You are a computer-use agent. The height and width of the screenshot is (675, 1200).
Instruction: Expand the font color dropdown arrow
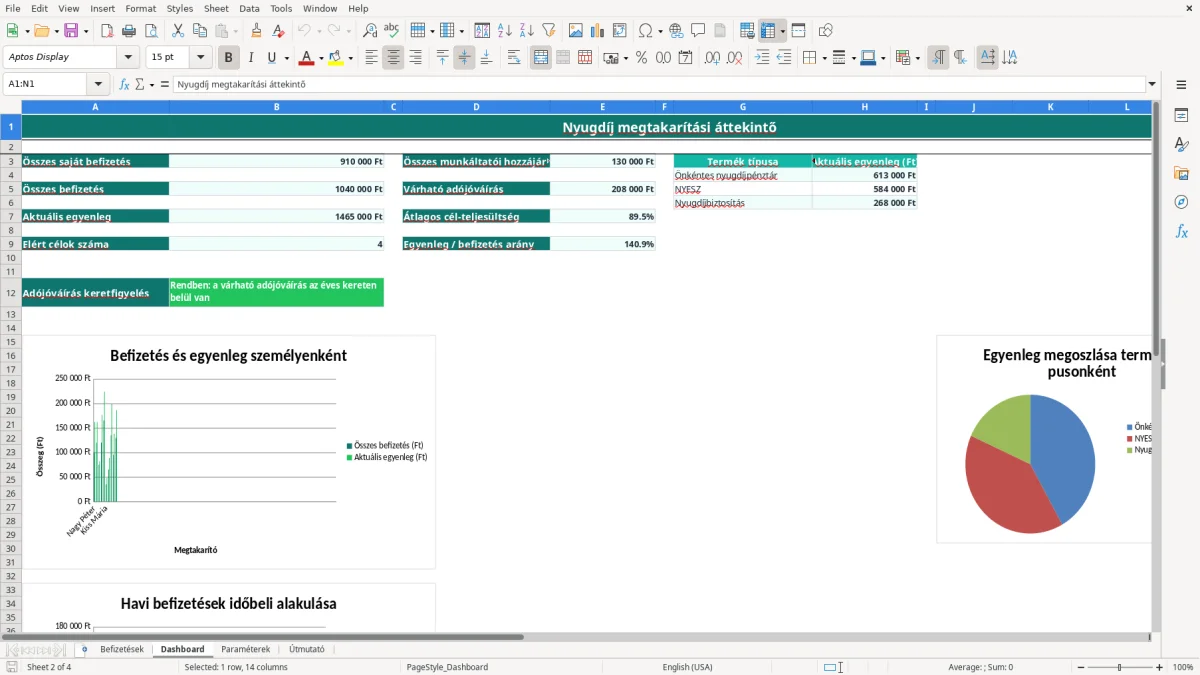(x=320, y=58)
